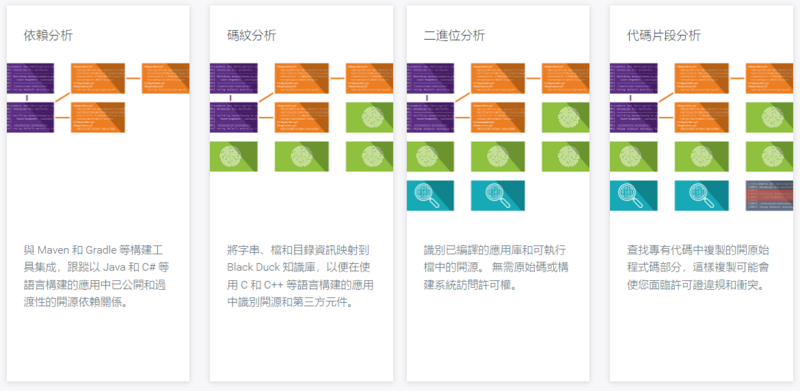Open the 代碼片段分析 card title
800x391 pixels.
coord(663,36)
